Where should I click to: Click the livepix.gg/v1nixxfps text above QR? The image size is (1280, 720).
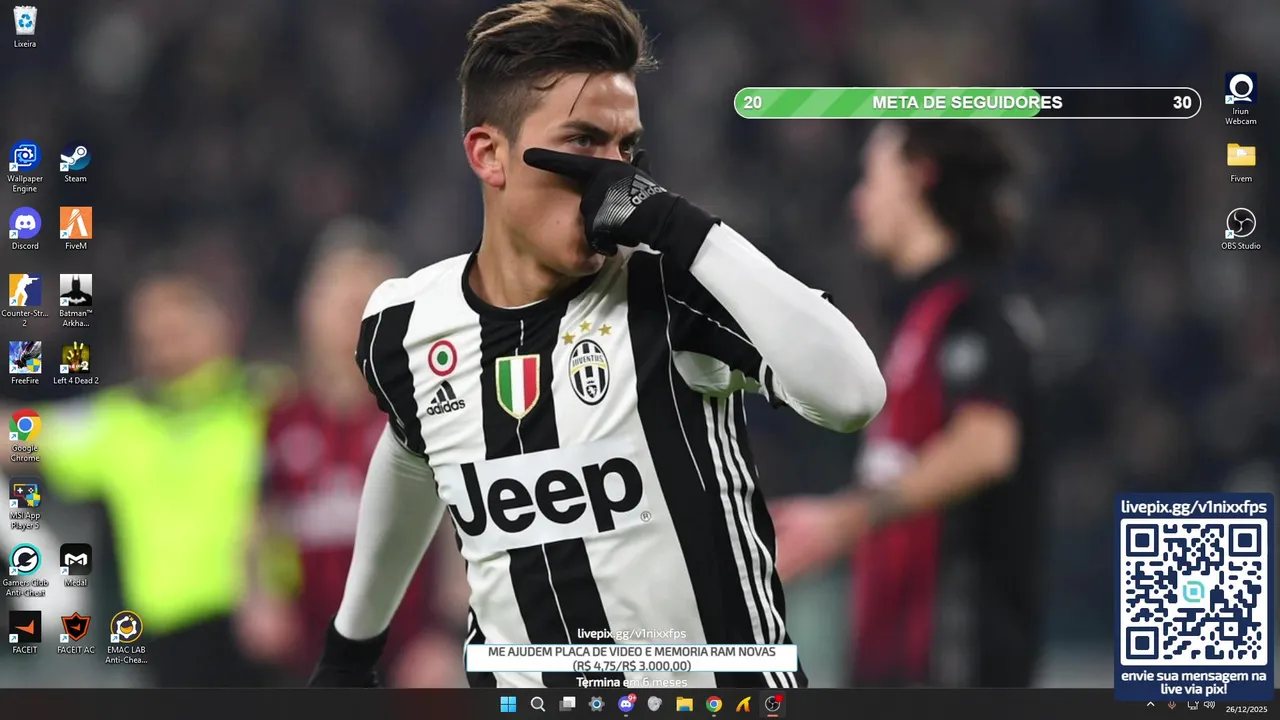(x=1193, y=507)
